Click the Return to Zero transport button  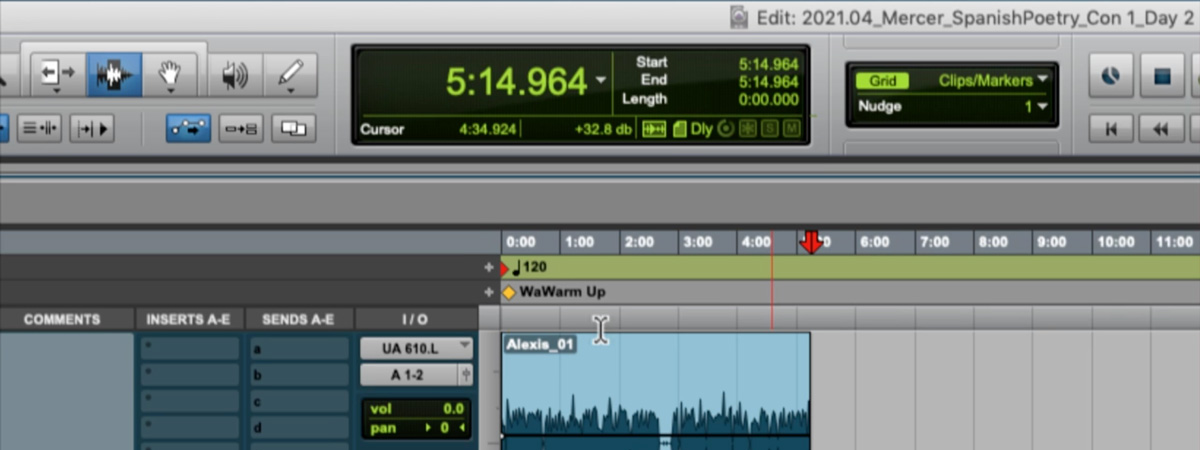(x=1110, y=128)
